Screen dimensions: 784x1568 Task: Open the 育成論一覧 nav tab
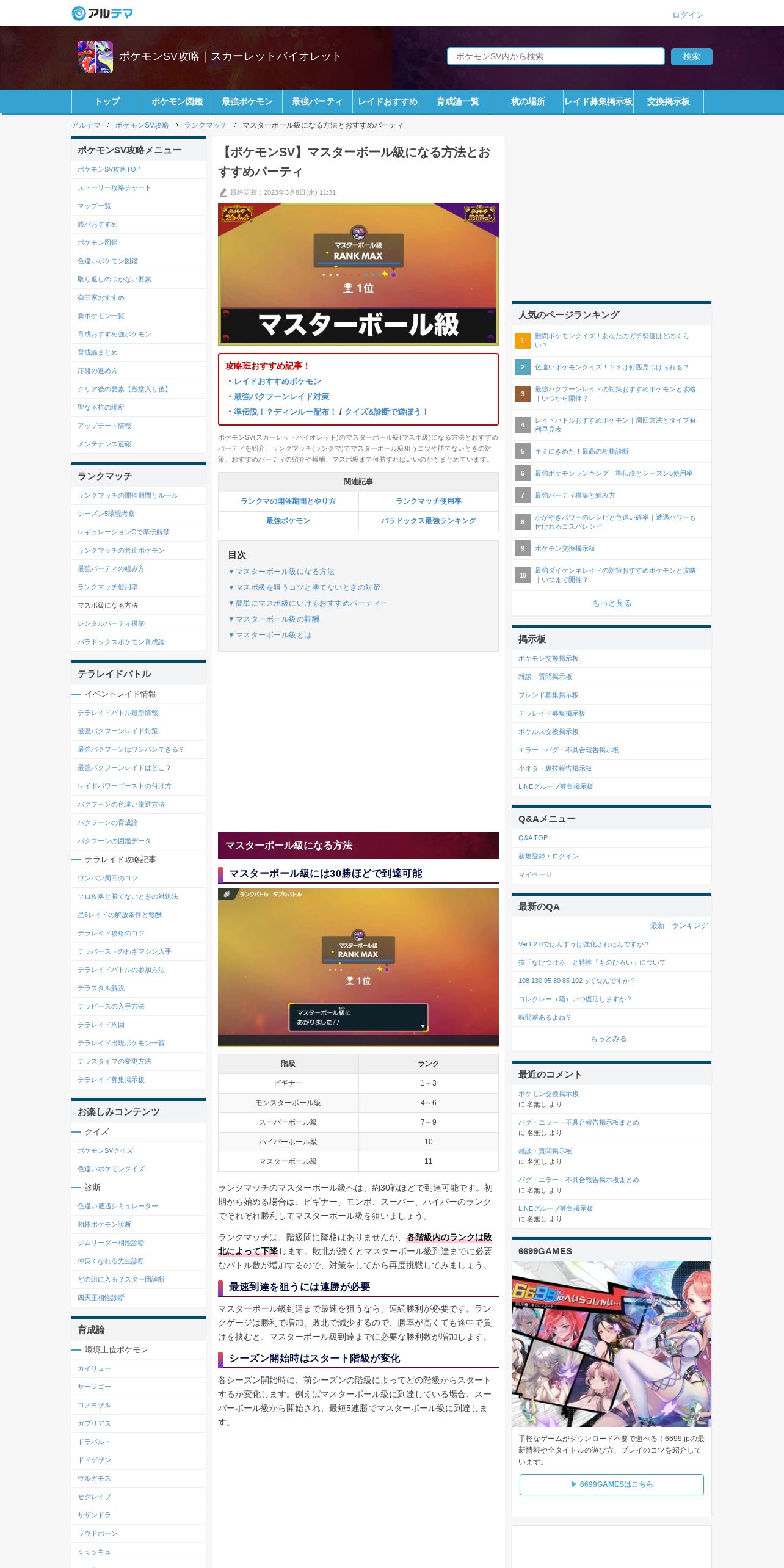[458, 101]
